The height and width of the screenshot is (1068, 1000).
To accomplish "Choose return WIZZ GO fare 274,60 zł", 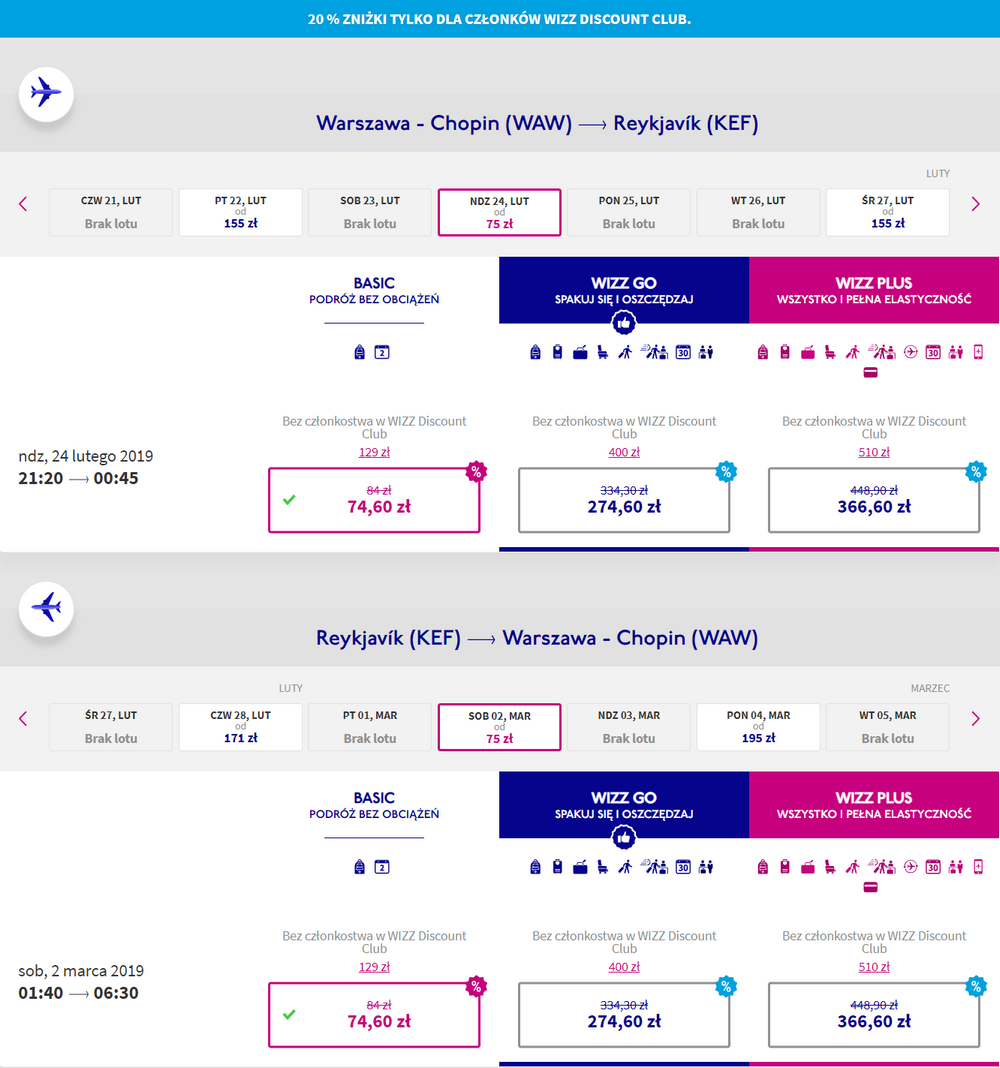I will coord(624,1015).
